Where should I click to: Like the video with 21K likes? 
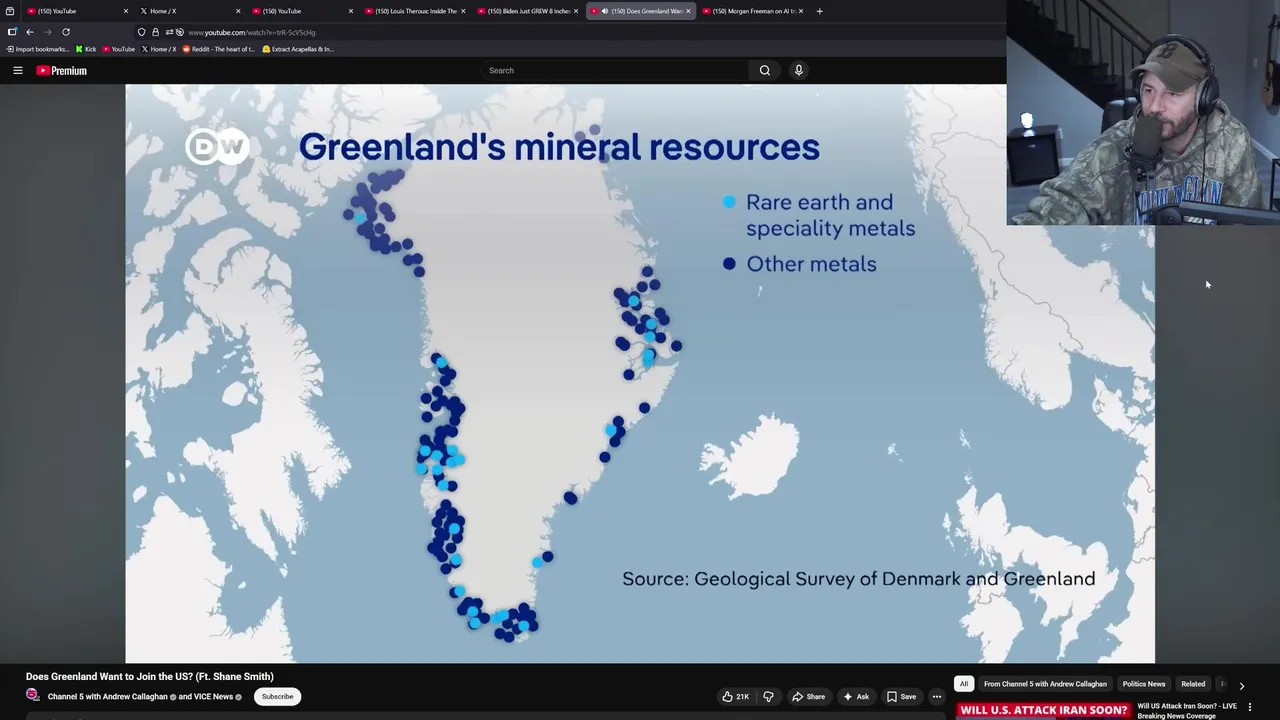click(x=735, y=696)
